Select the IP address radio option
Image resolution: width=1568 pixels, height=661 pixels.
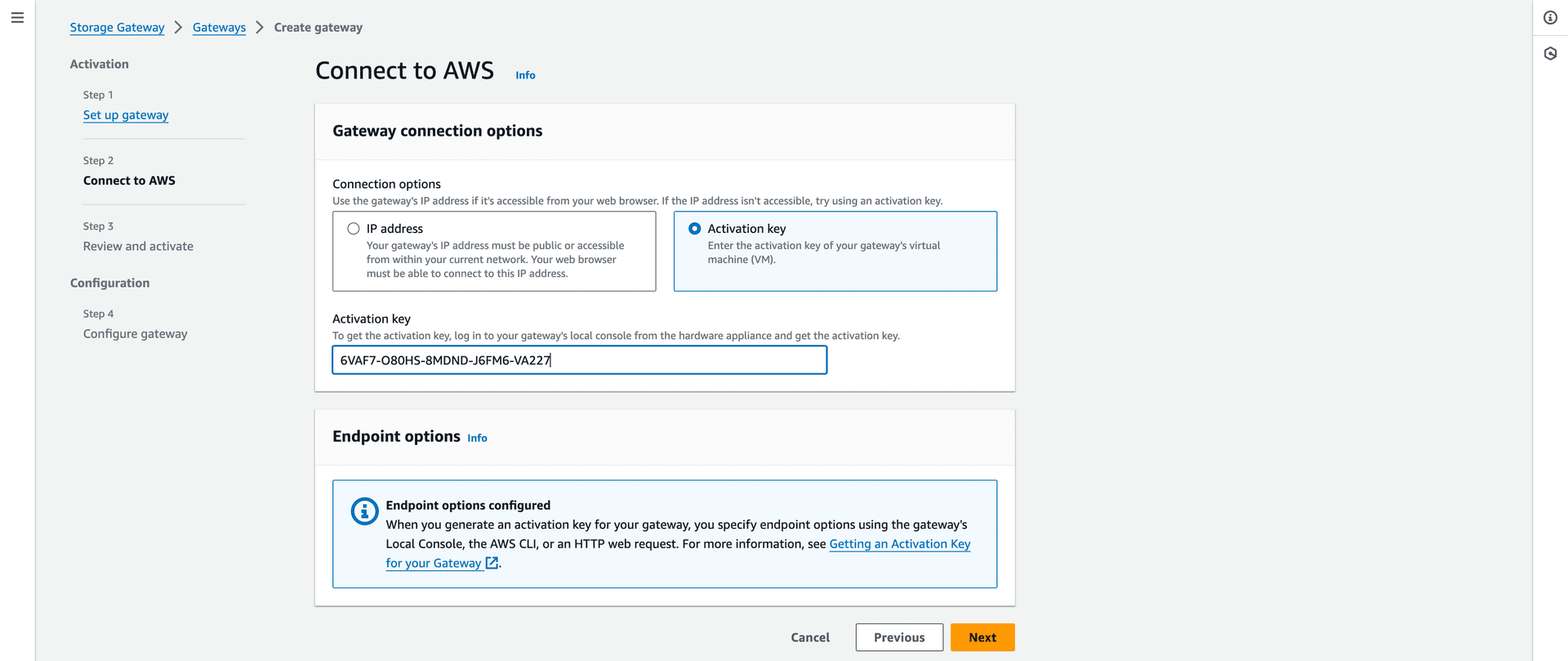pos(354,229)
